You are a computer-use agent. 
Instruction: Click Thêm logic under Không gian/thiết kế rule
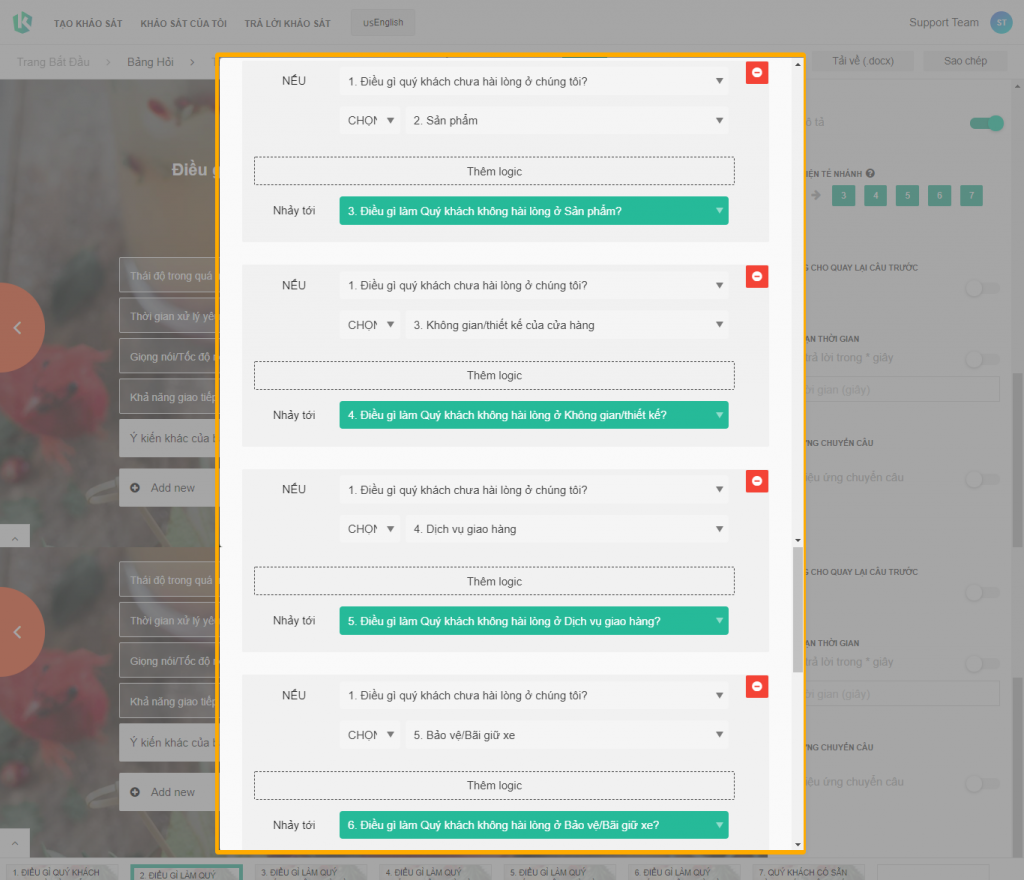click(494, 375)
